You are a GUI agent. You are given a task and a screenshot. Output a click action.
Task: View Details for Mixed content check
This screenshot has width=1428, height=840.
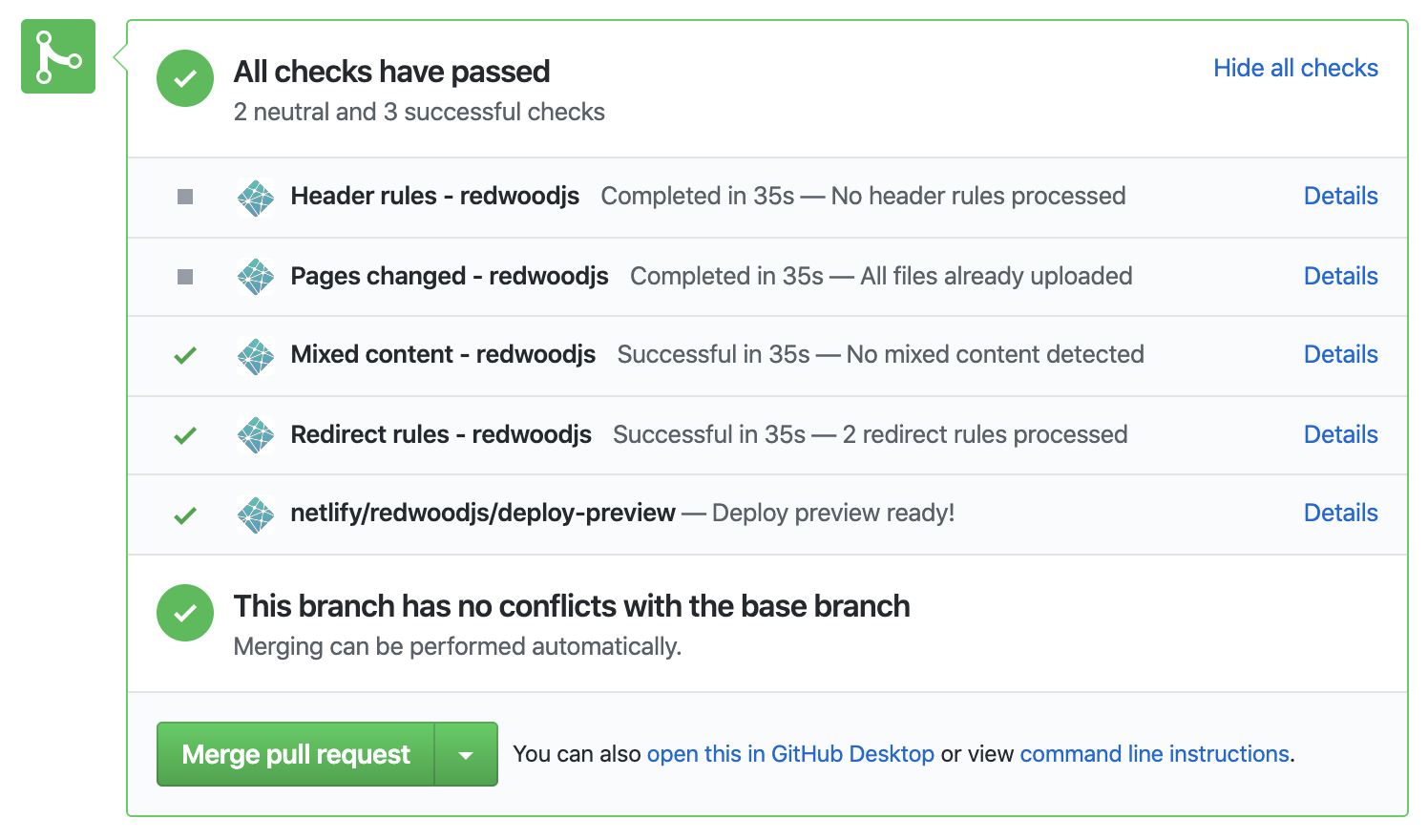[x=1340, y=355]
